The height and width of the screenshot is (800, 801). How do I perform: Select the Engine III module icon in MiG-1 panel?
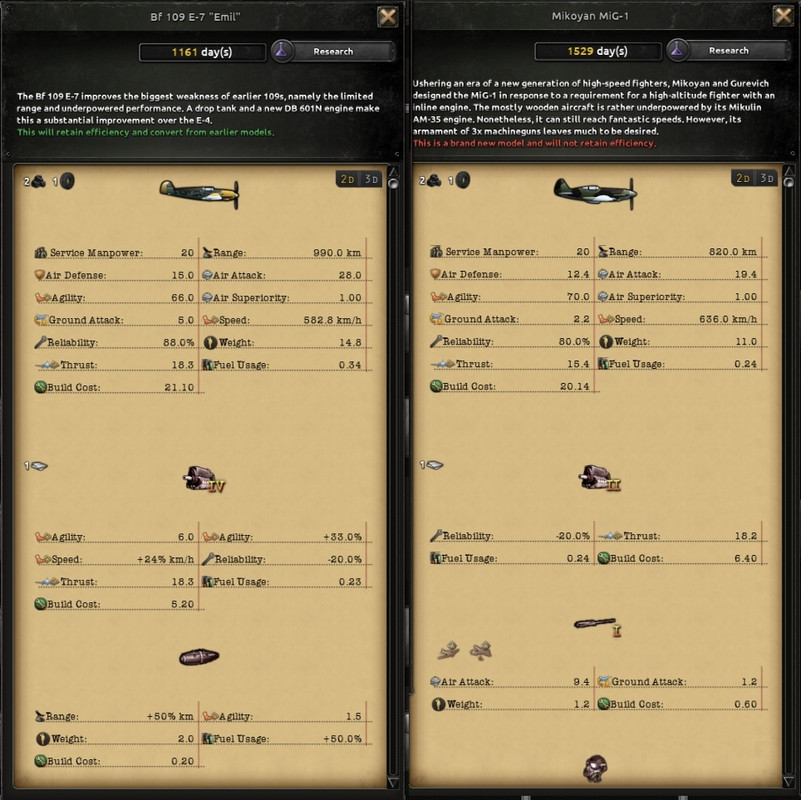(599, 478)
